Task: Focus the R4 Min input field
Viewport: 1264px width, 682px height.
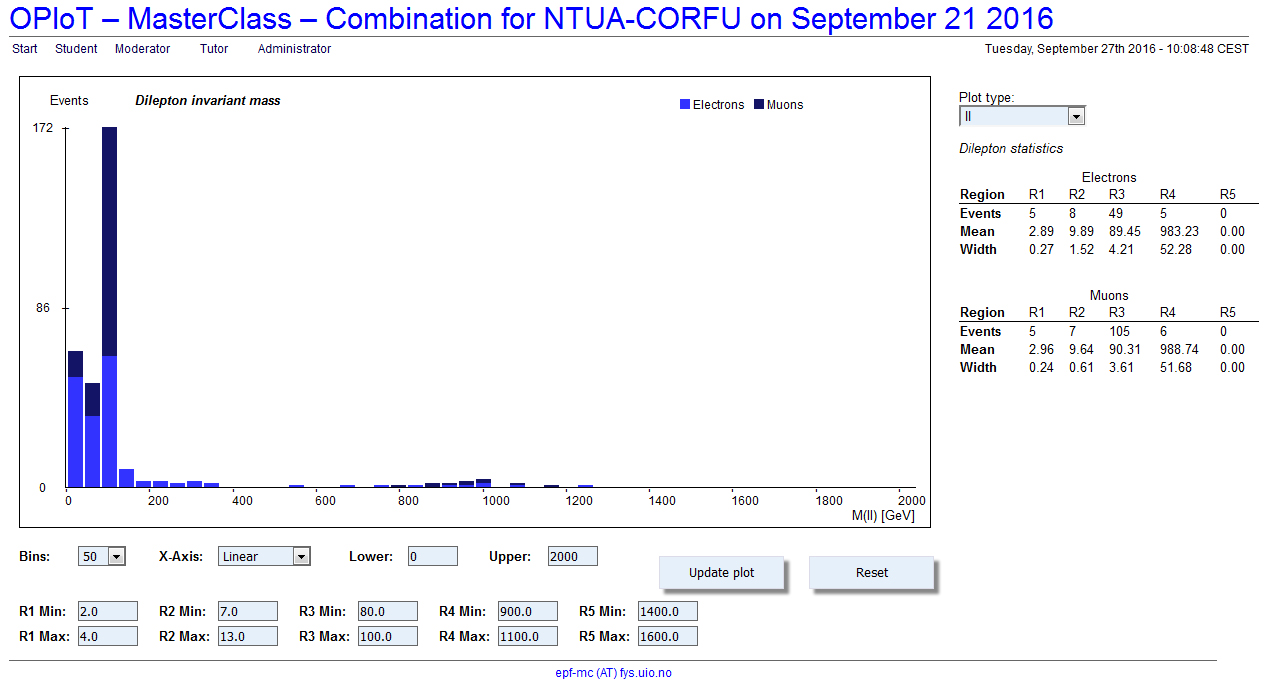Action: 528,611
